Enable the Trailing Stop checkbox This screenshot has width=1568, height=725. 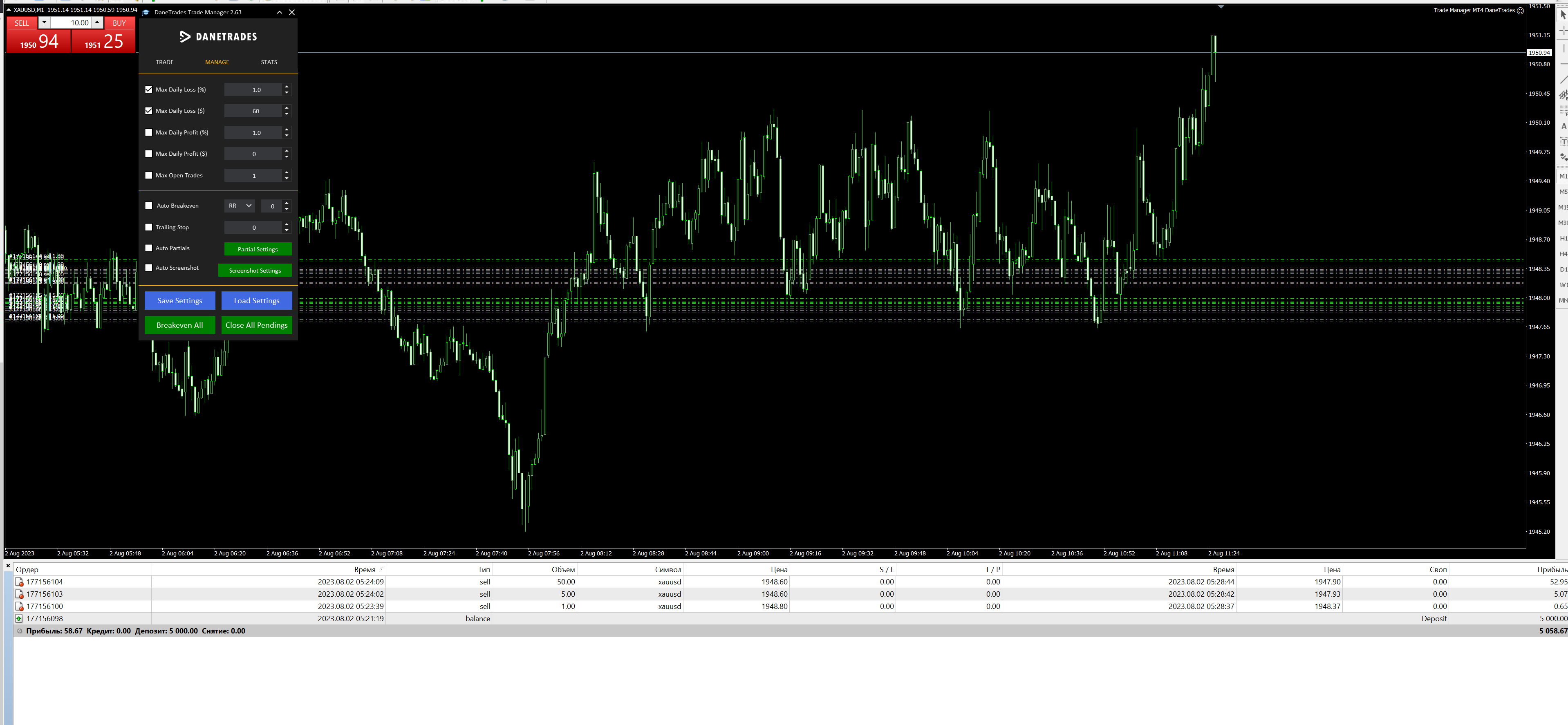148,227
